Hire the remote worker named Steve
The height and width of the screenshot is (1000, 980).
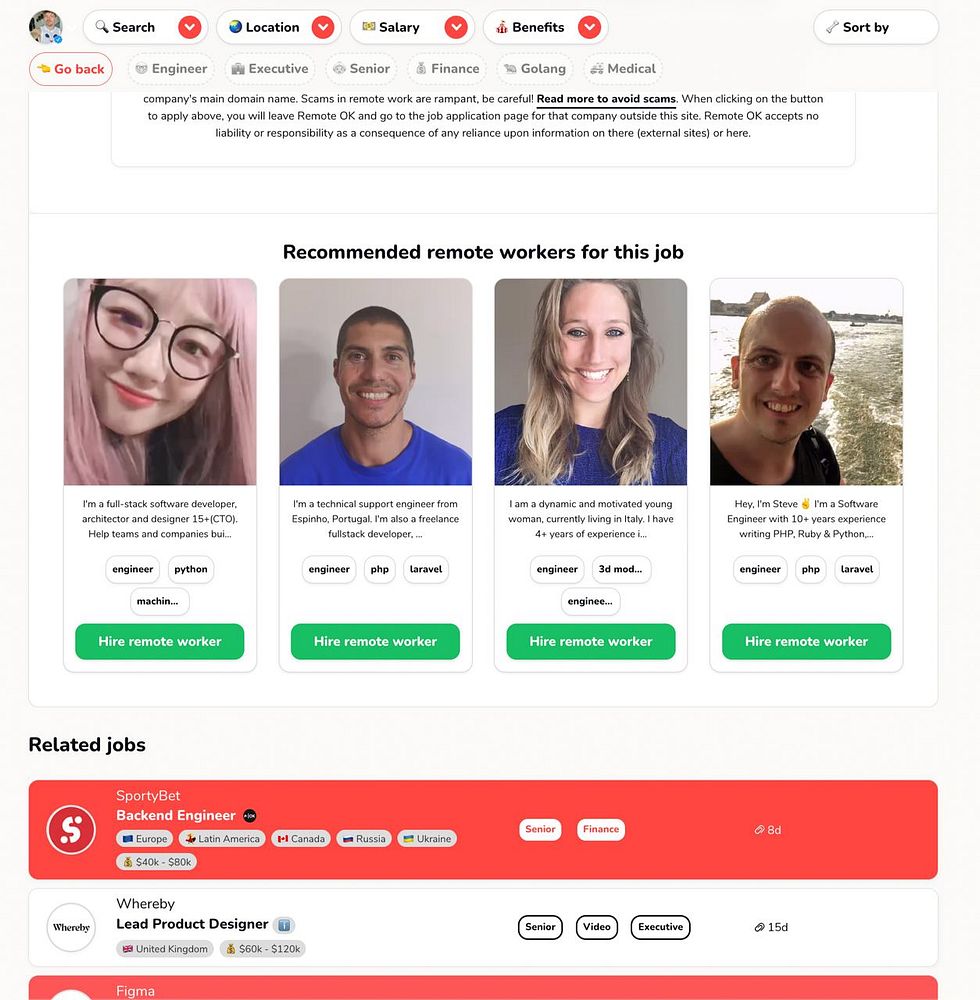tap(806, 642)
